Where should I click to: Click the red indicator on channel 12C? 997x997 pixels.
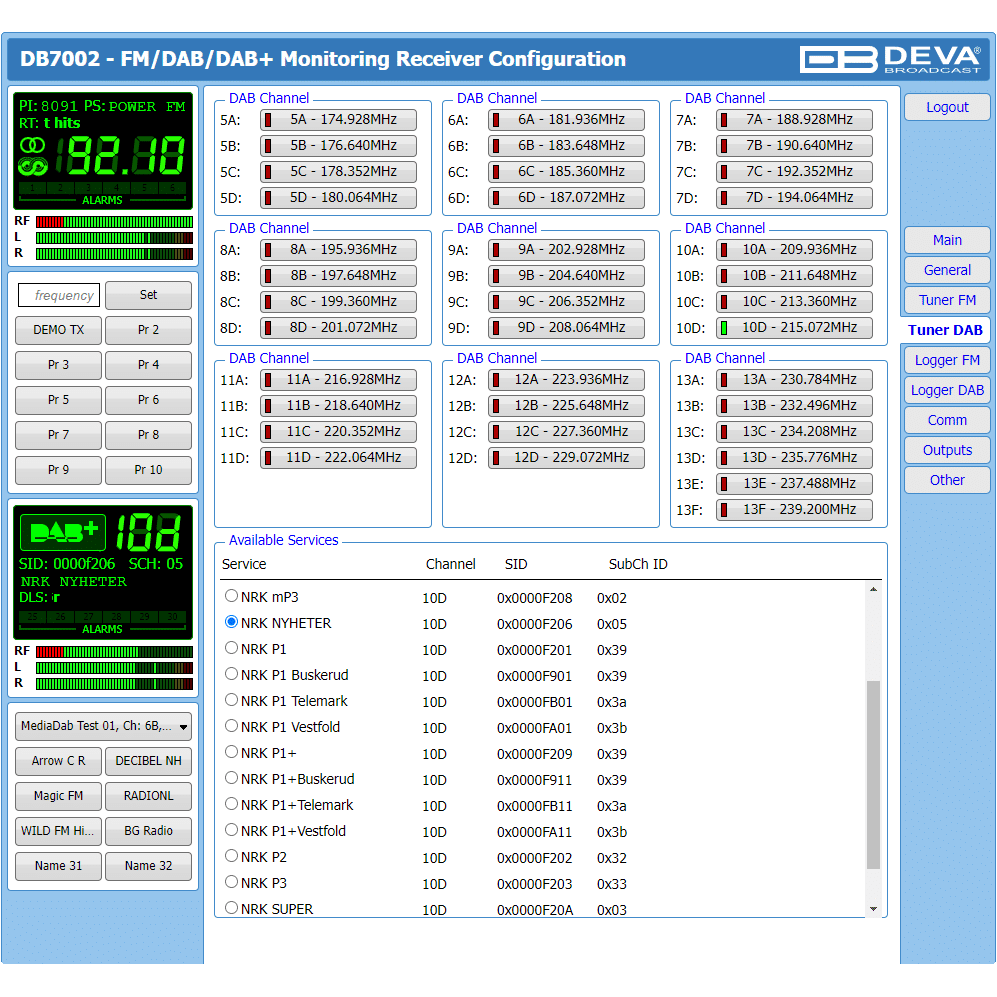[x=495, y=432]
